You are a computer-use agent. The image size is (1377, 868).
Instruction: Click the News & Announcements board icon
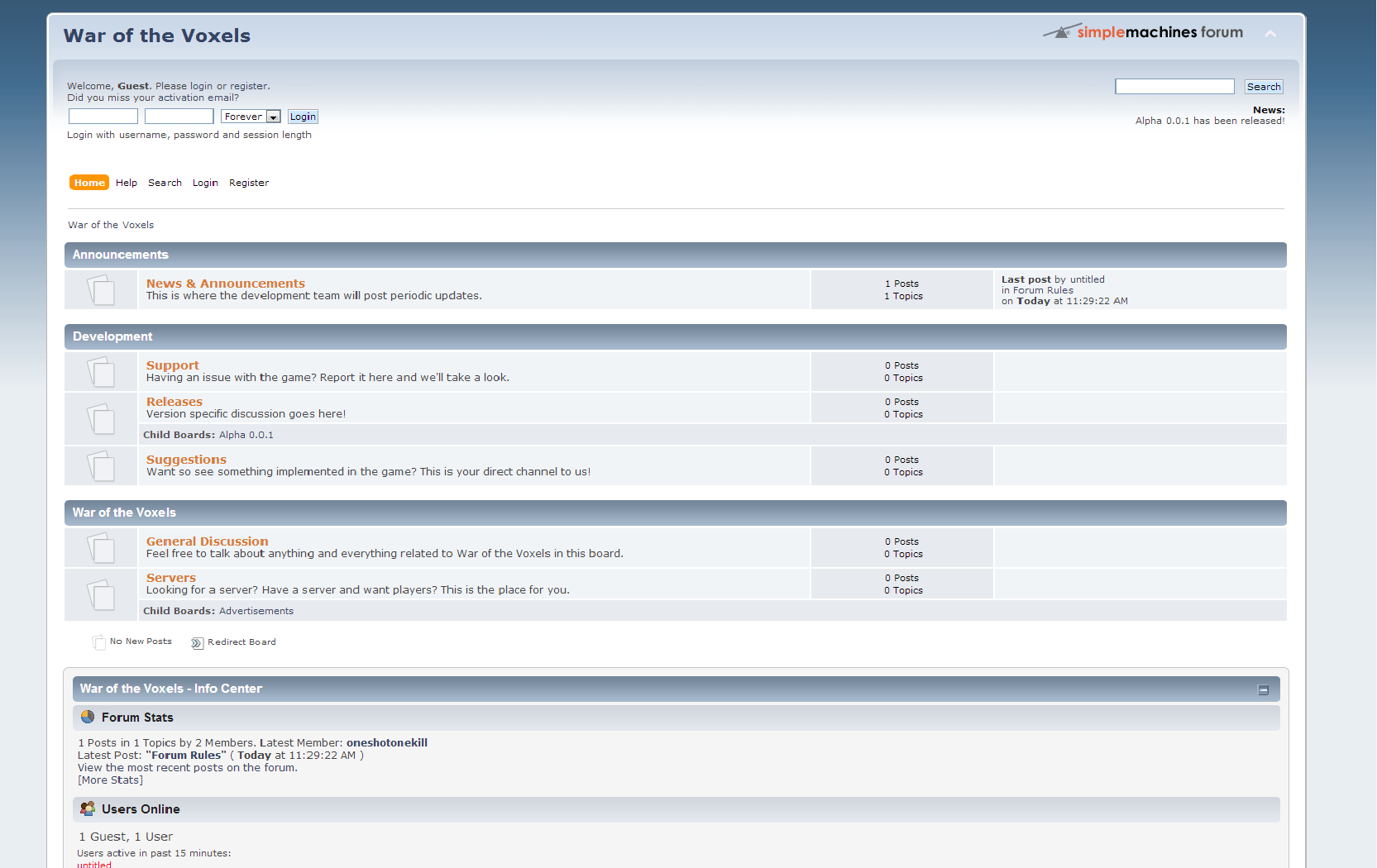(x=101, y=289)
